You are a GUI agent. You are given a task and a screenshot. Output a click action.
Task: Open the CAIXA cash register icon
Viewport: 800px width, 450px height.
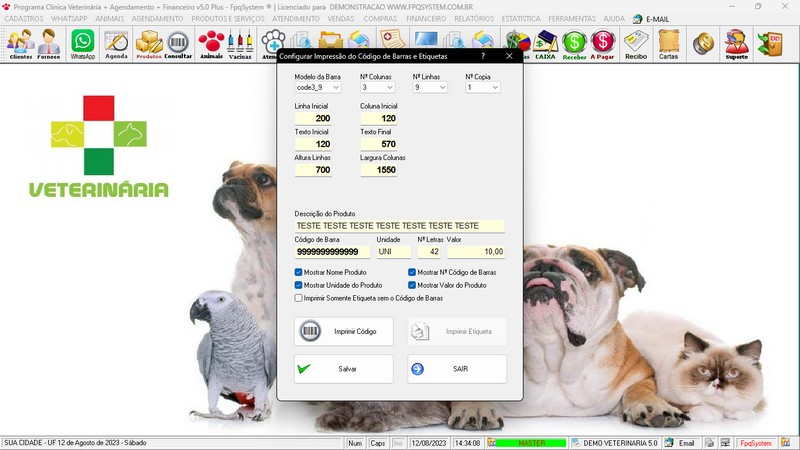(545, 44)
